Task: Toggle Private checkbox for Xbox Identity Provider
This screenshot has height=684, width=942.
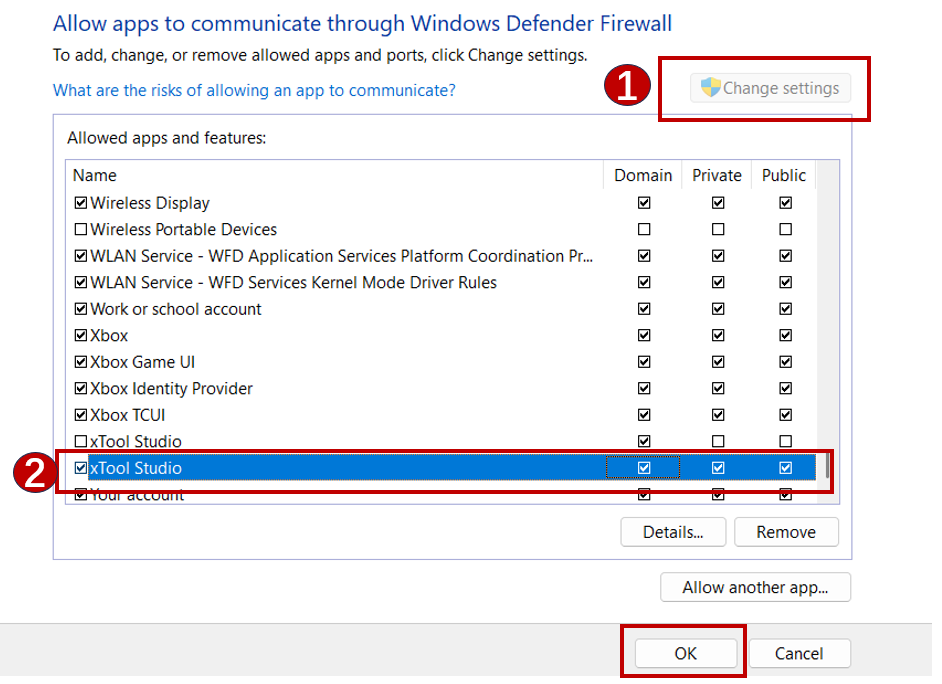Action: coord(717,388)
